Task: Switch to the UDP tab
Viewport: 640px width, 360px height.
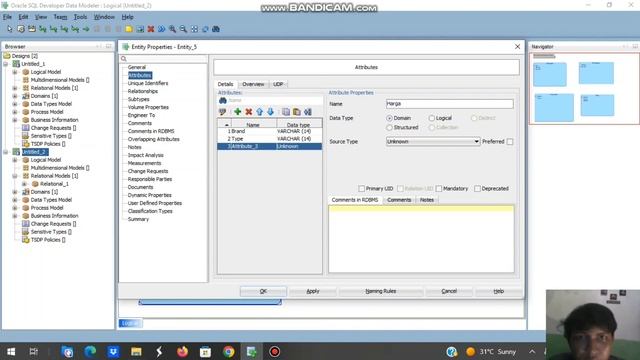Action: point(278,84)
